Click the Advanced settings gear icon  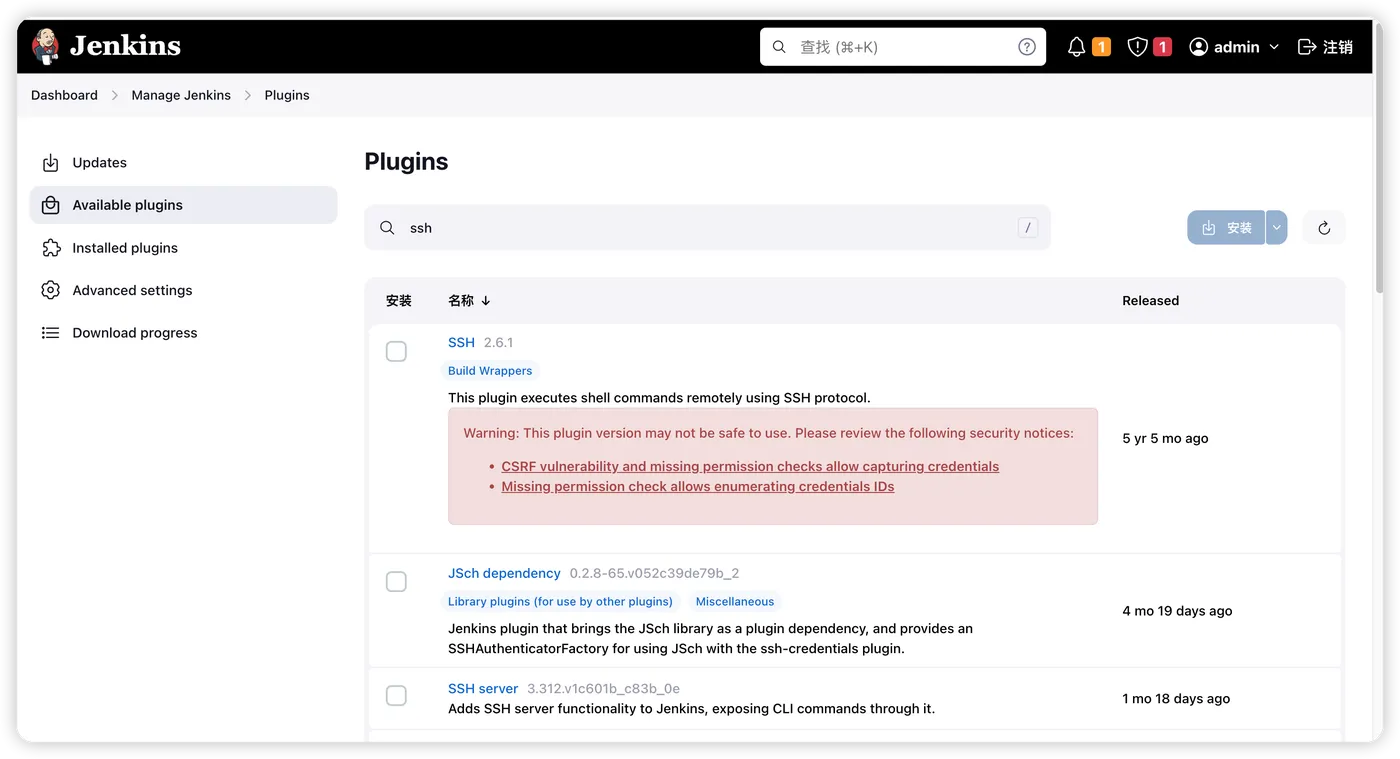[x=50, y=290]
